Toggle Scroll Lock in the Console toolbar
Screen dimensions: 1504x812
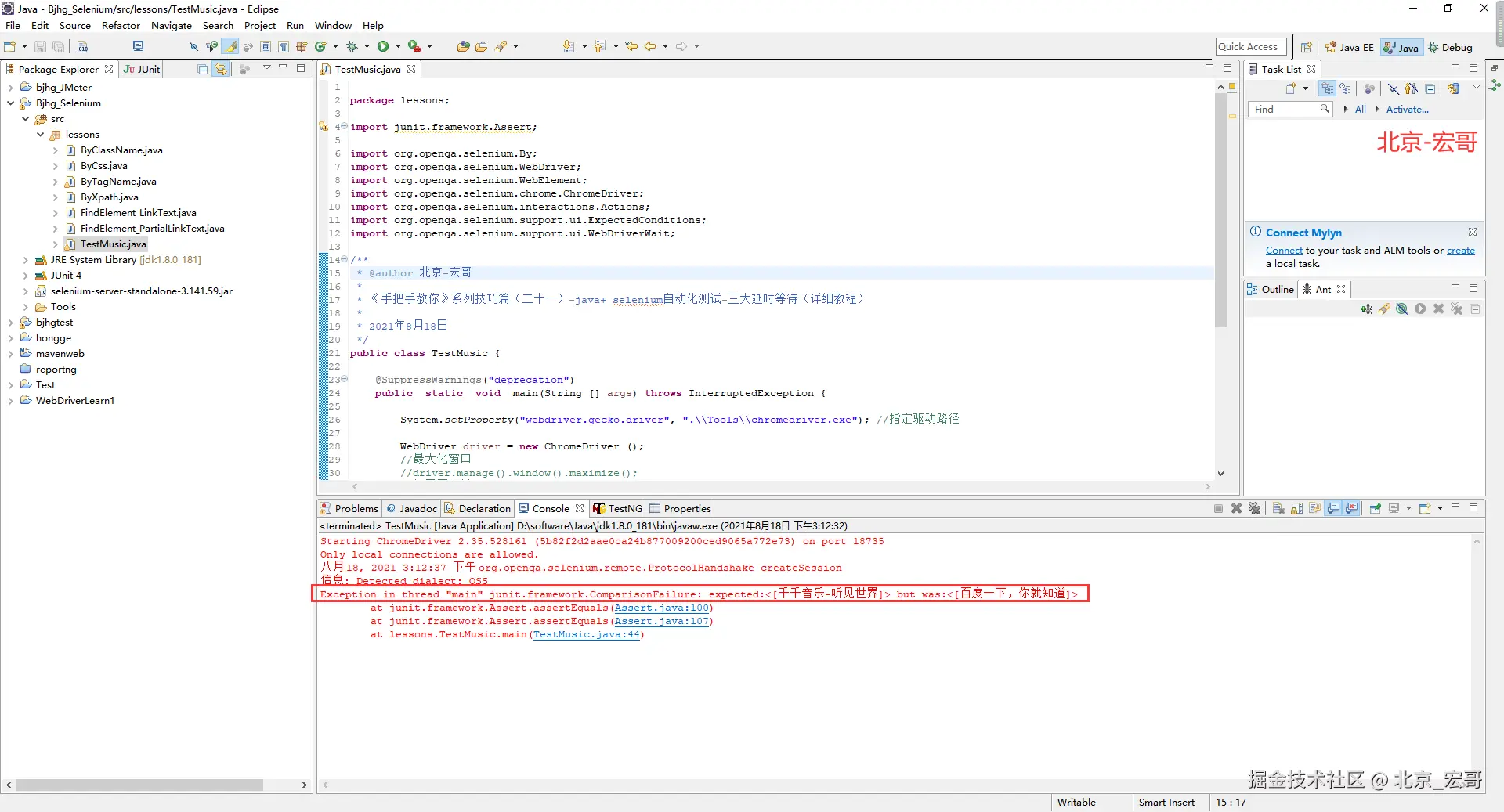1296,508
